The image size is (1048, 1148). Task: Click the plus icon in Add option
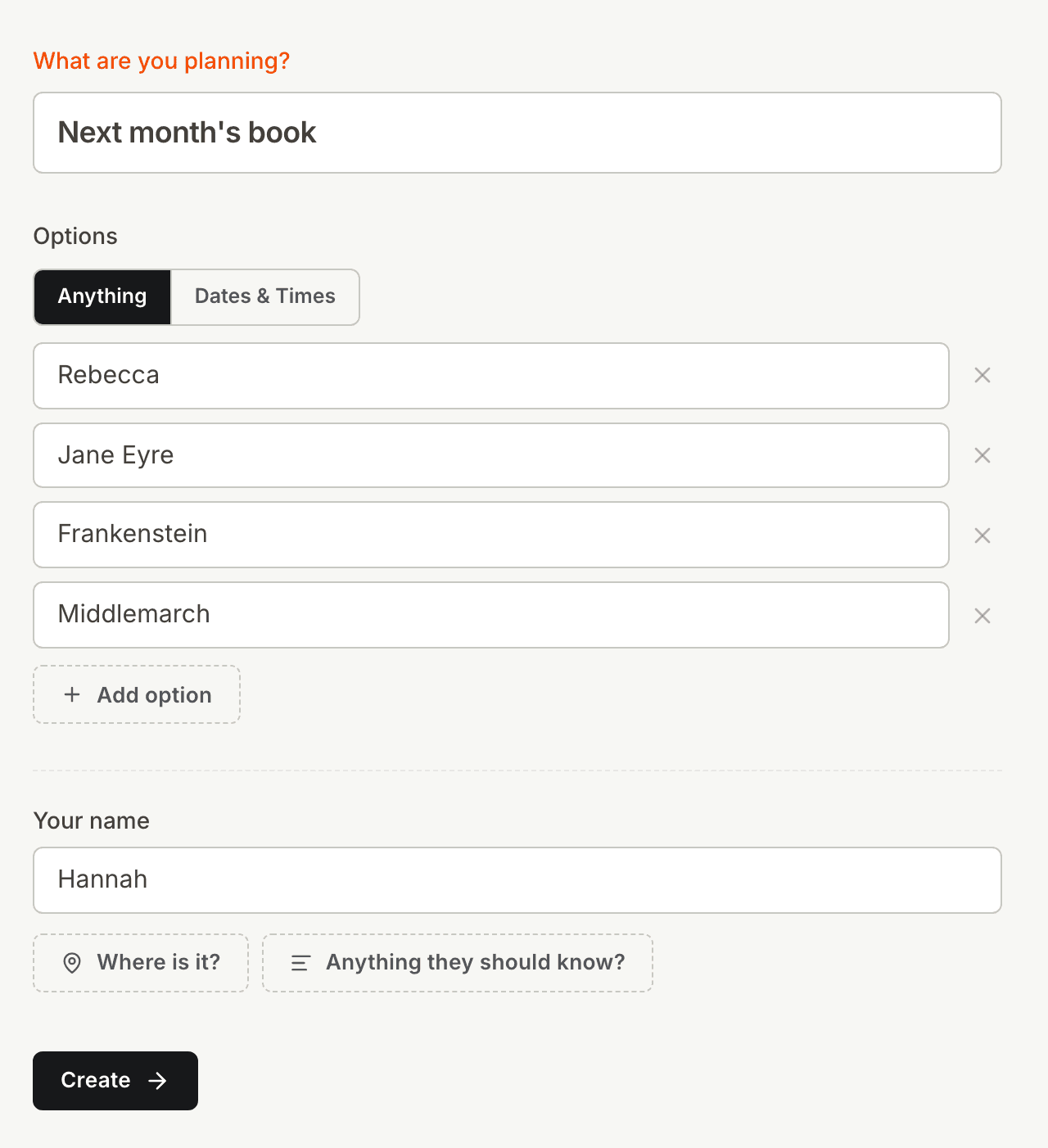pos(72,694)
